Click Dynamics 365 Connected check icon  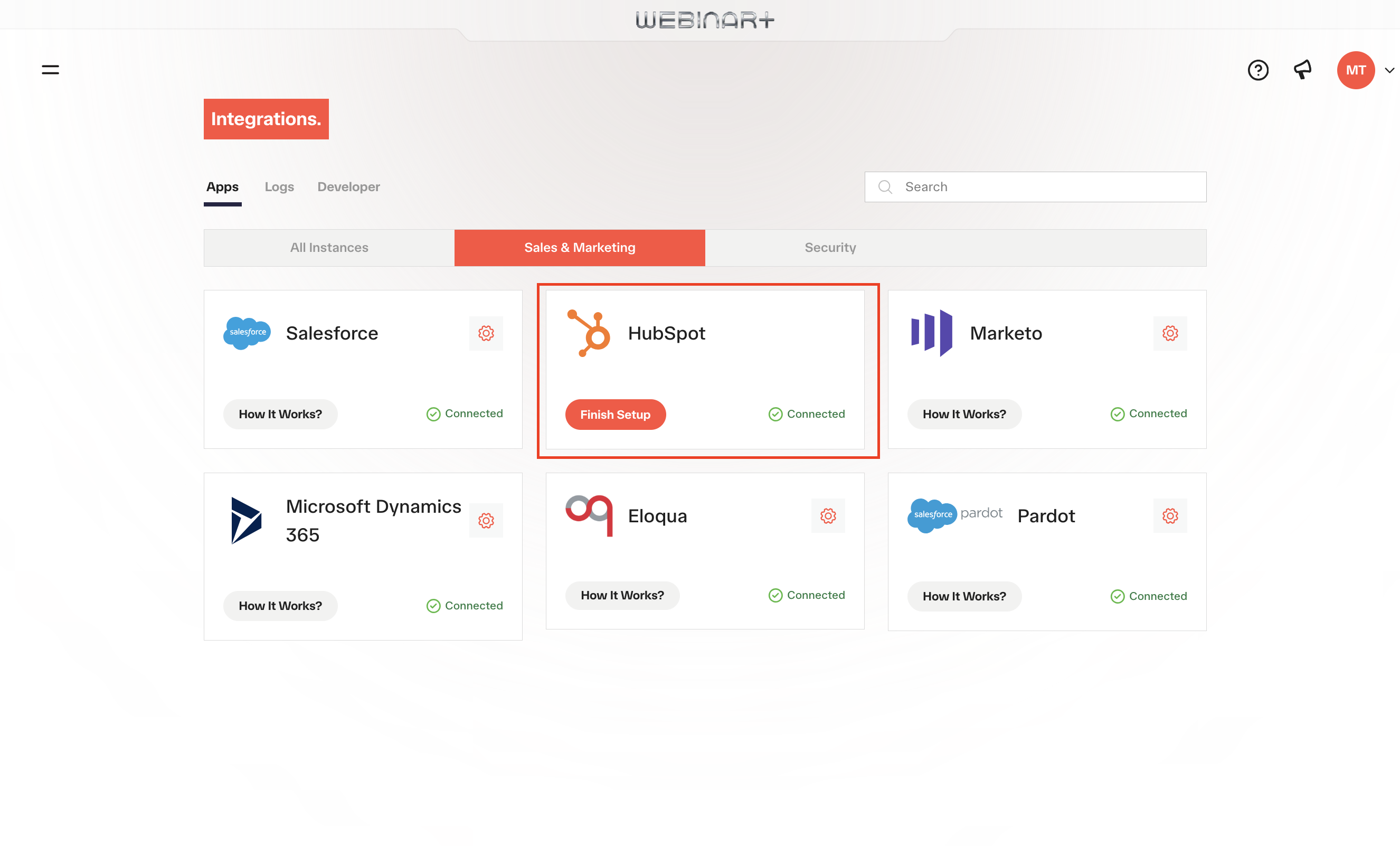(x=433, y=606)
